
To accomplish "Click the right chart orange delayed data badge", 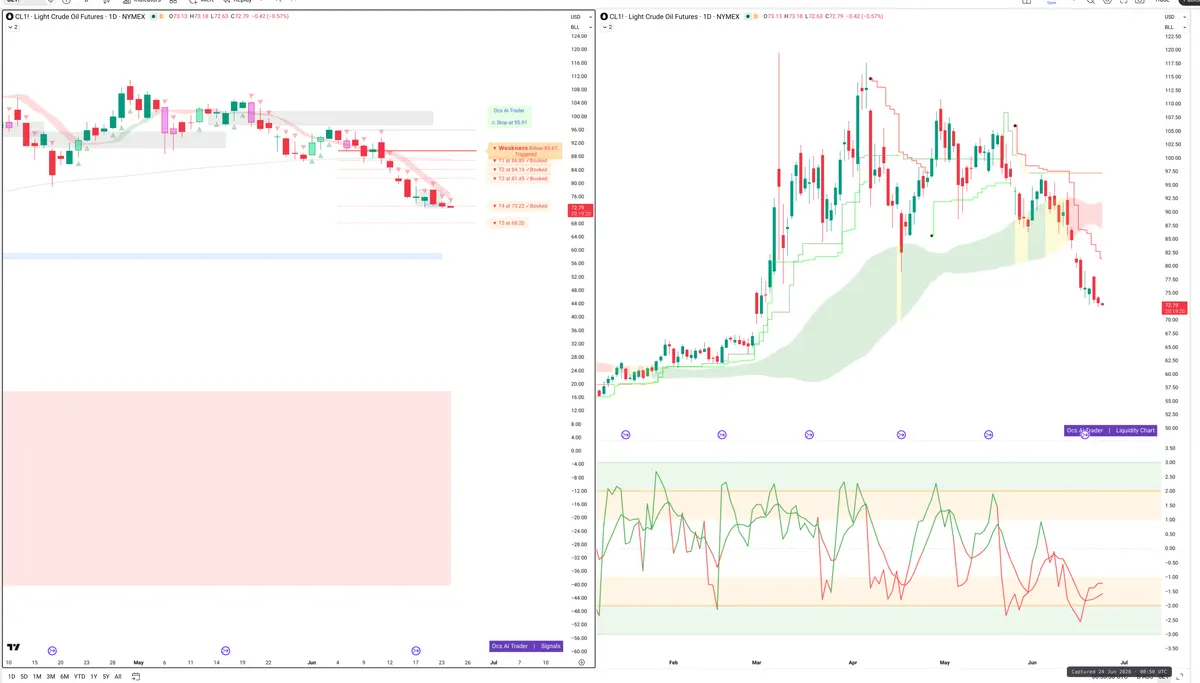I will coord(754,17).
